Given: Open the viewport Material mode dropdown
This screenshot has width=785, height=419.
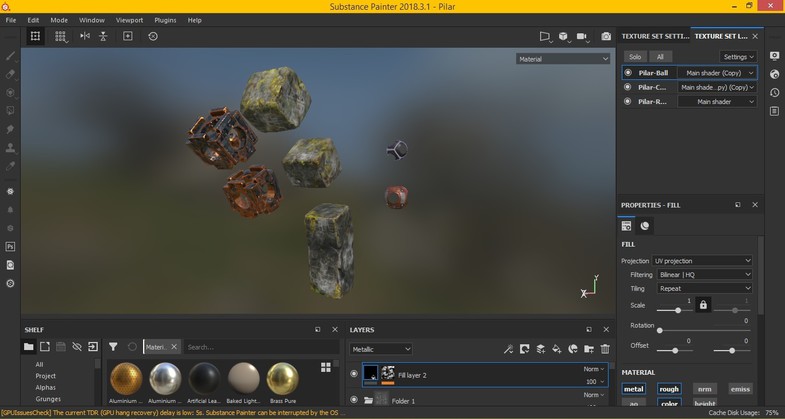Looking at the screenshot, I should point(563,59).
